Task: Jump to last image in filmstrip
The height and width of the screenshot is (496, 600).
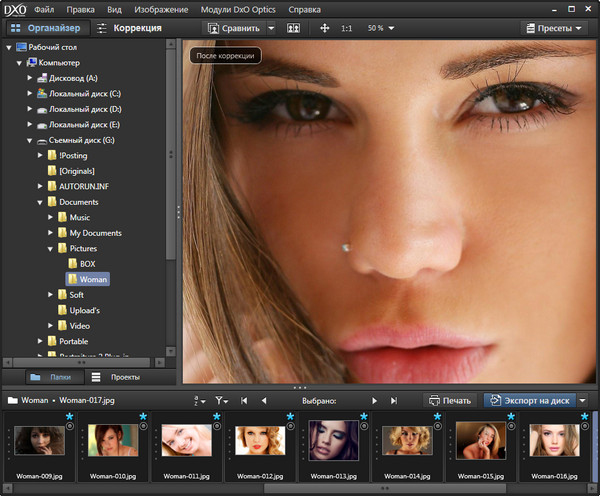Action: pos(394,400)
